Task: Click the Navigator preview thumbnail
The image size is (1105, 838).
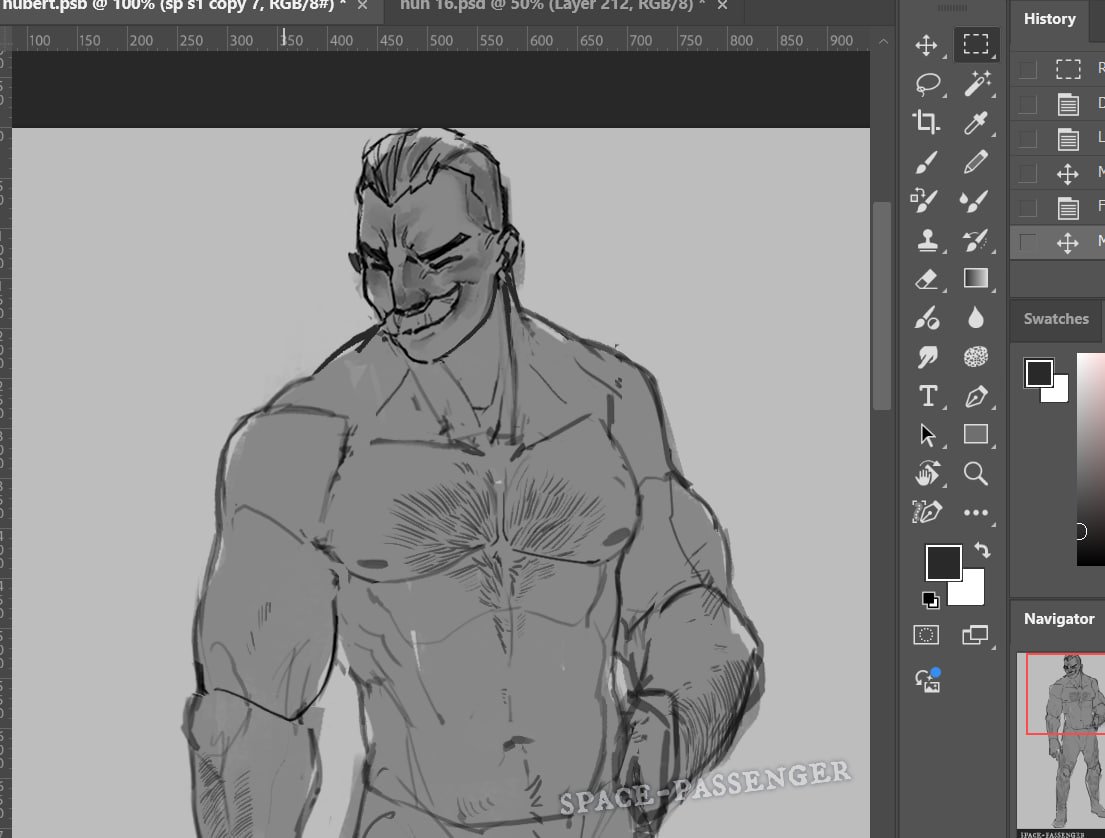Action: (x=1061, y=744)
